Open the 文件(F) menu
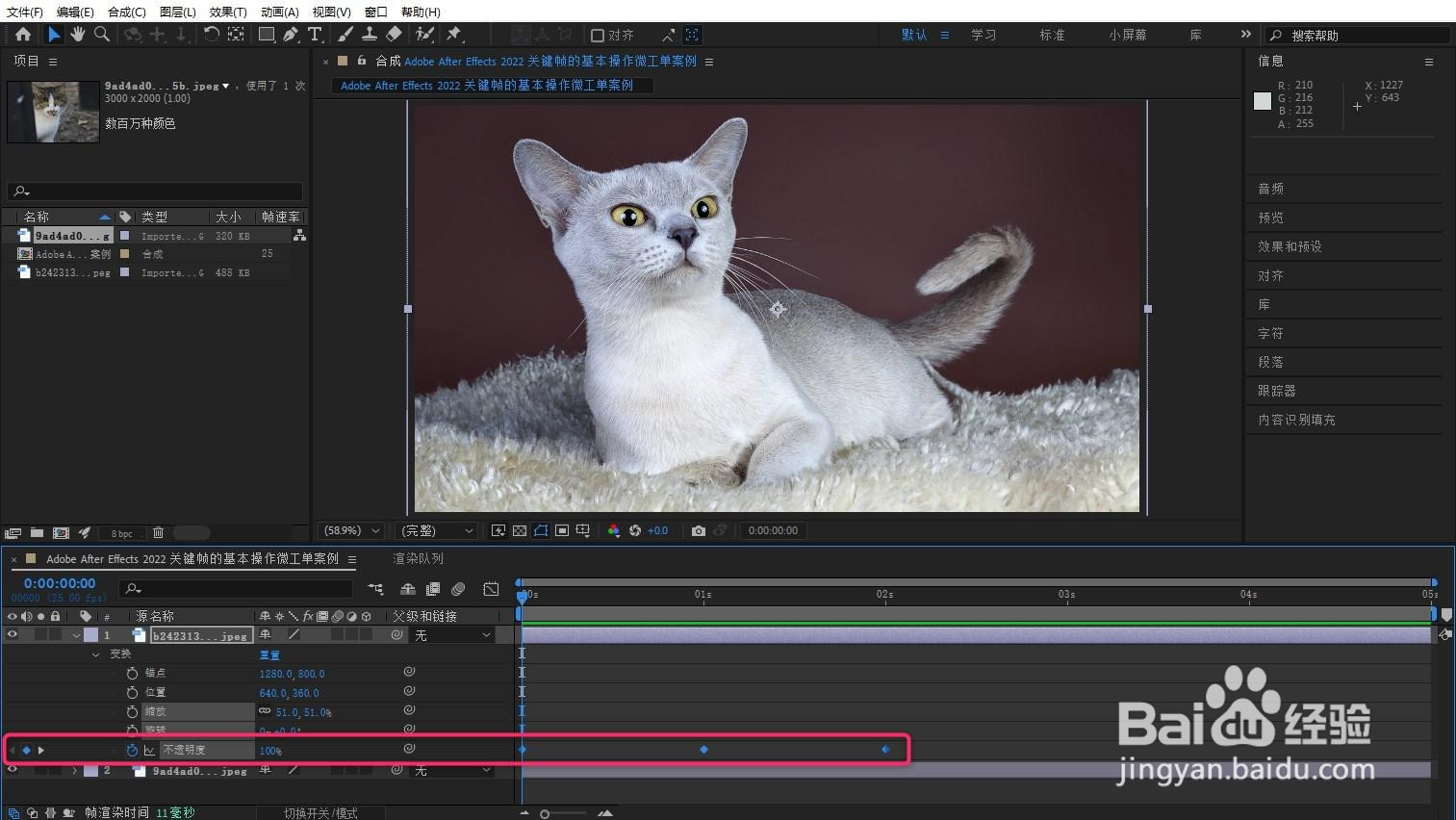 (25, 12)
